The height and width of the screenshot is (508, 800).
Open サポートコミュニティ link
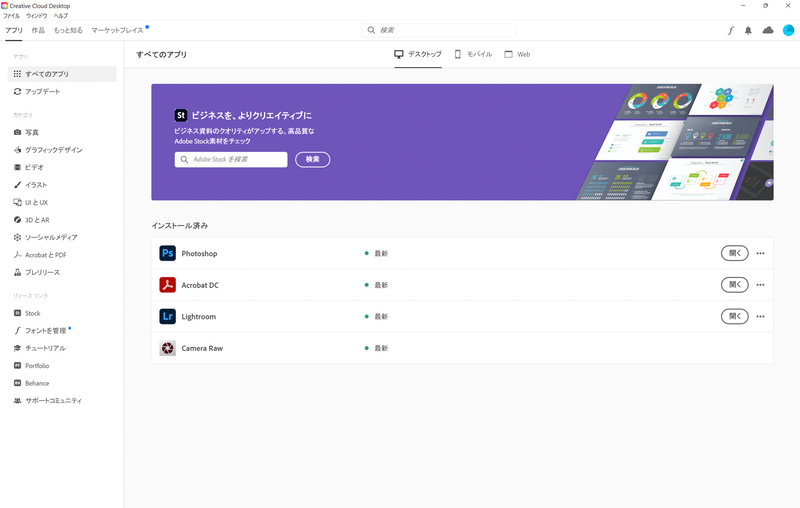47,400
